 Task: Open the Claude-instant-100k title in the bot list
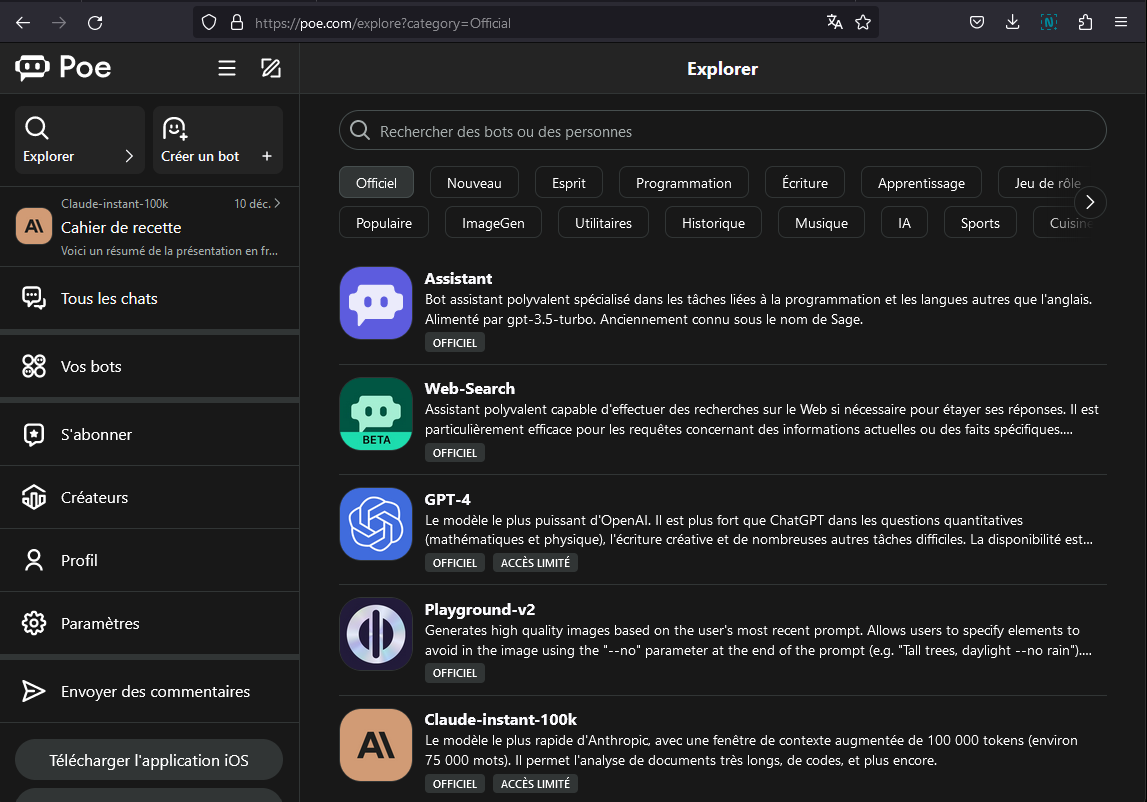500,719
